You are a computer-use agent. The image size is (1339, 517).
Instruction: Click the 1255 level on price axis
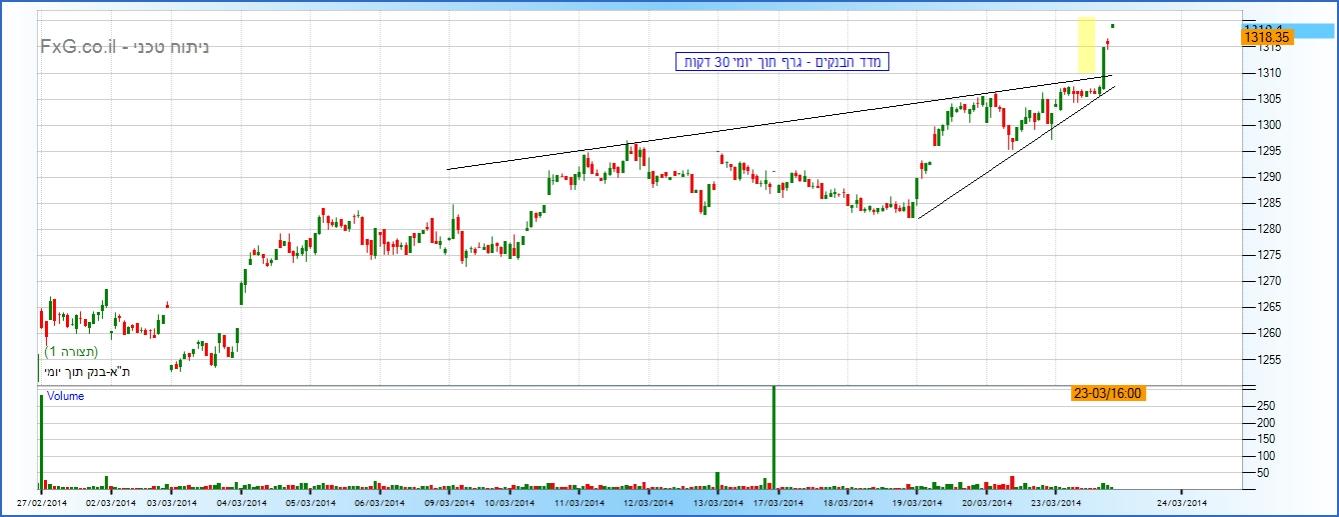(1256, 359)
